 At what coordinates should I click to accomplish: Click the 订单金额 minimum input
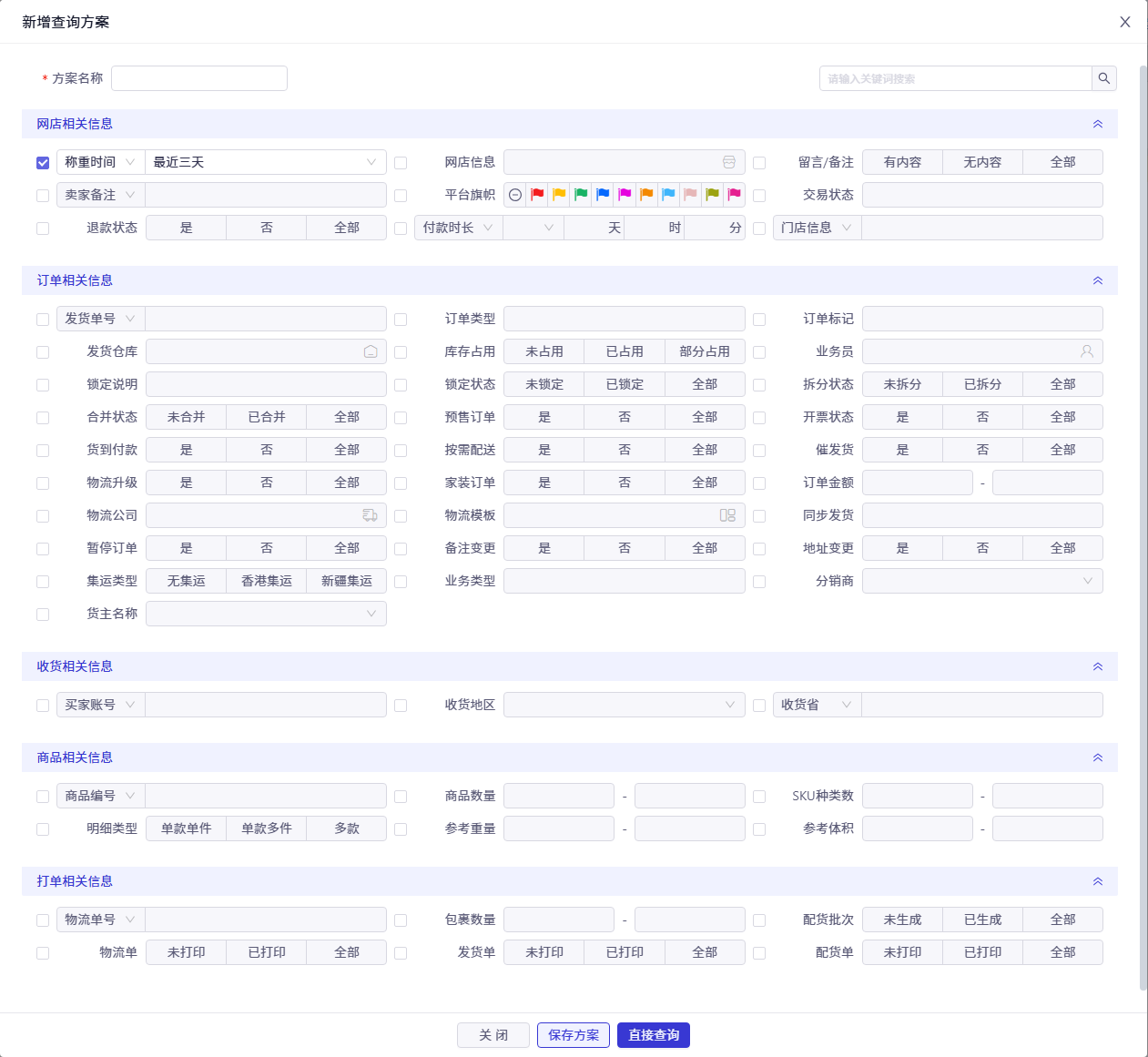pos(918,483)
